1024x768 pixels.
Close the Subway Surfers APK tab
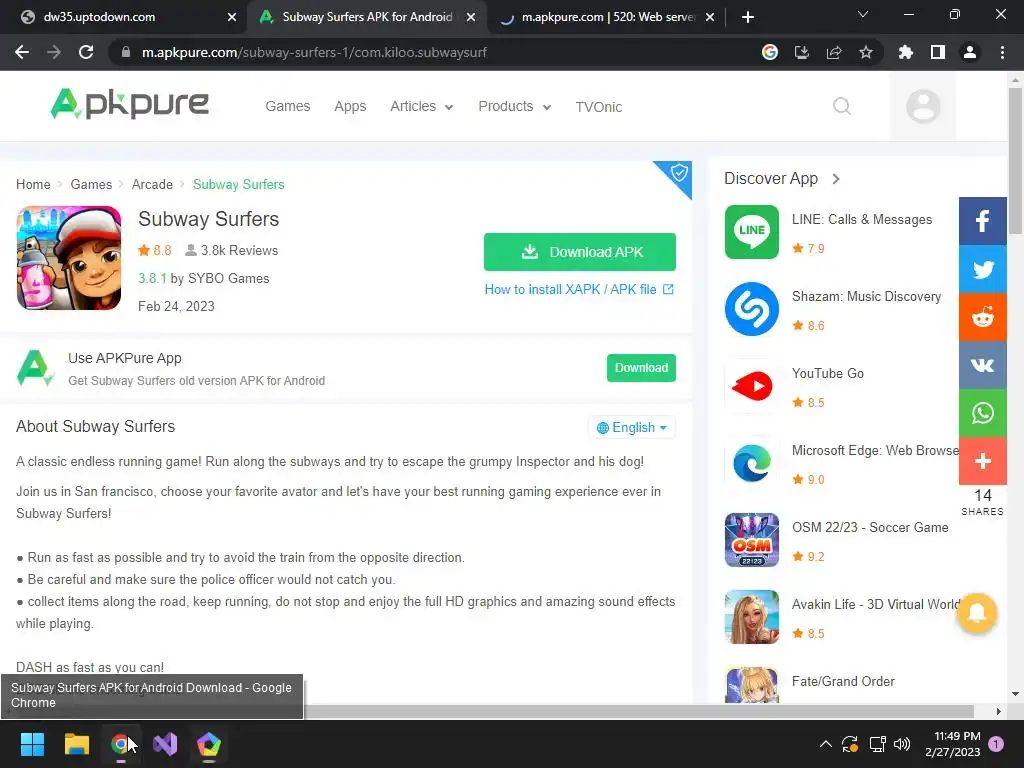(471, 17)
